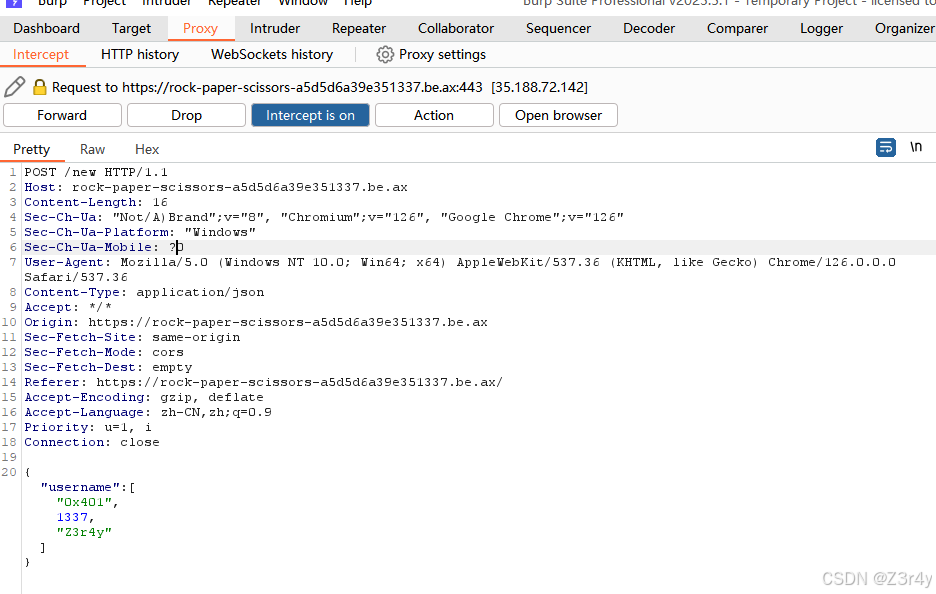This screenshot has height=594, width=936.
Task: Click Sec-Fetch-Site: same-origin header
Action: coord(133,337)
